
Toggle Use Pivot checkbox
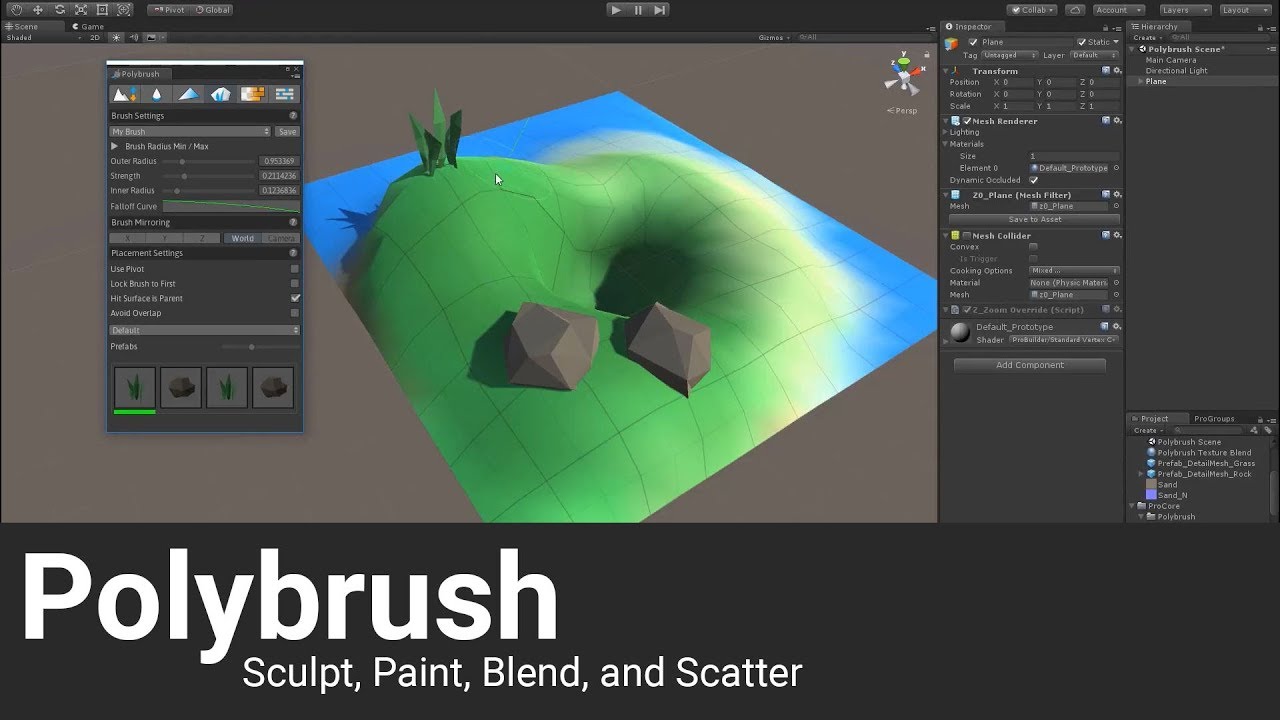click(295, 269)
